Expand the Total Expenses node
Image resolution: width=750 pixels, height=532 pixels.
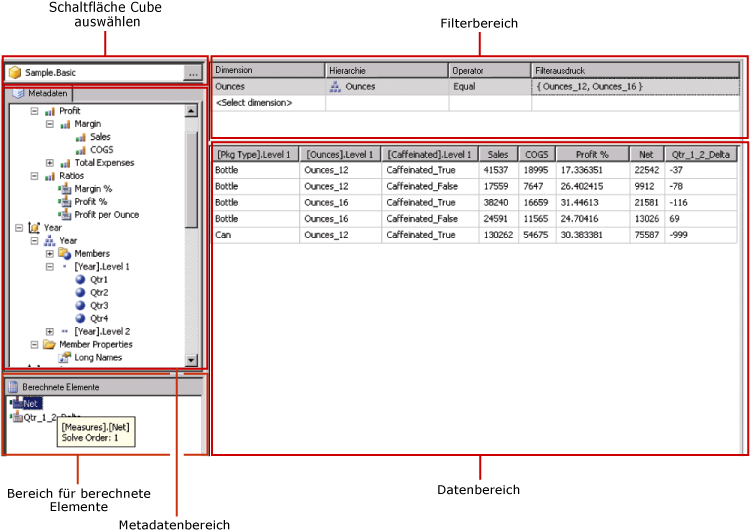point(50,163)
